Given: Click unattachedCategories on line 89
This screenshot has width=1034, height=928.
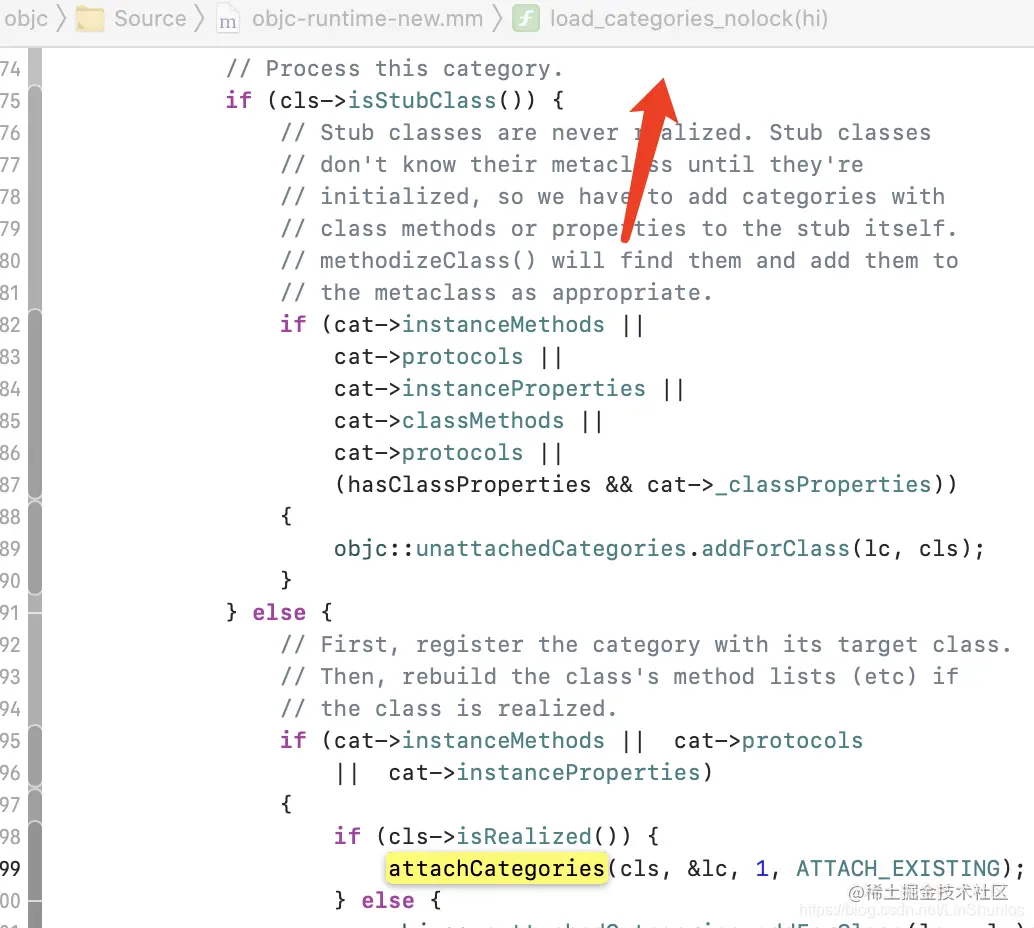Looking at the screenshot, I should [551, 549].
